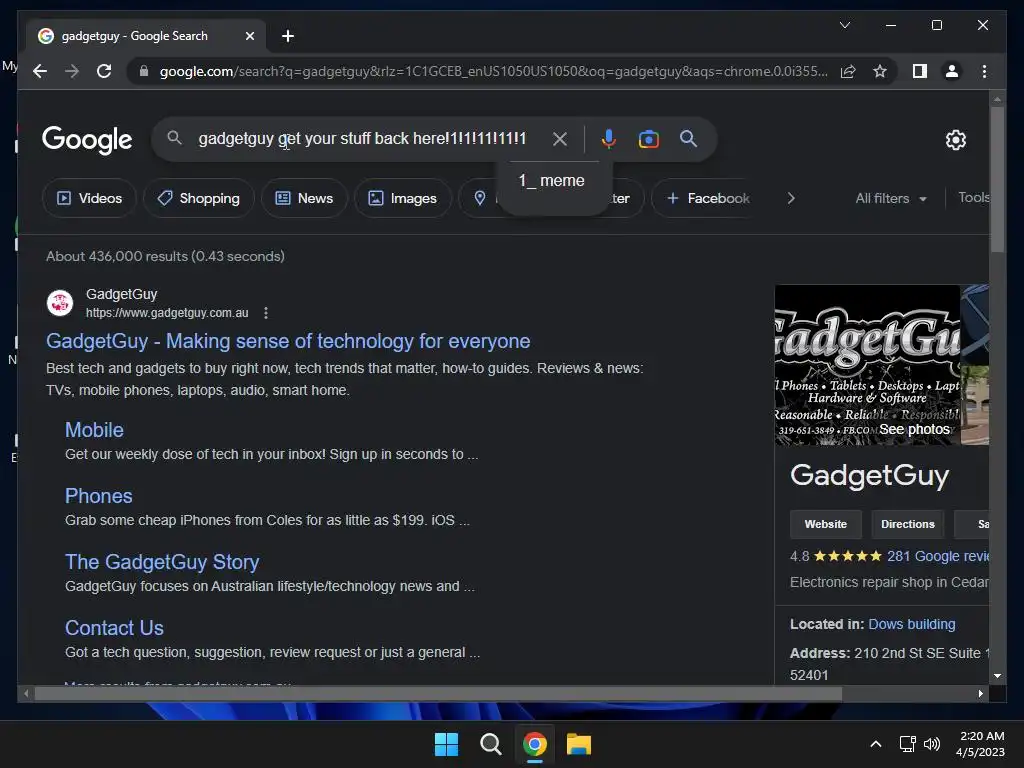Open Contact Us sitelink
This screenshot has width=1024, height=768.
[114, 628]
